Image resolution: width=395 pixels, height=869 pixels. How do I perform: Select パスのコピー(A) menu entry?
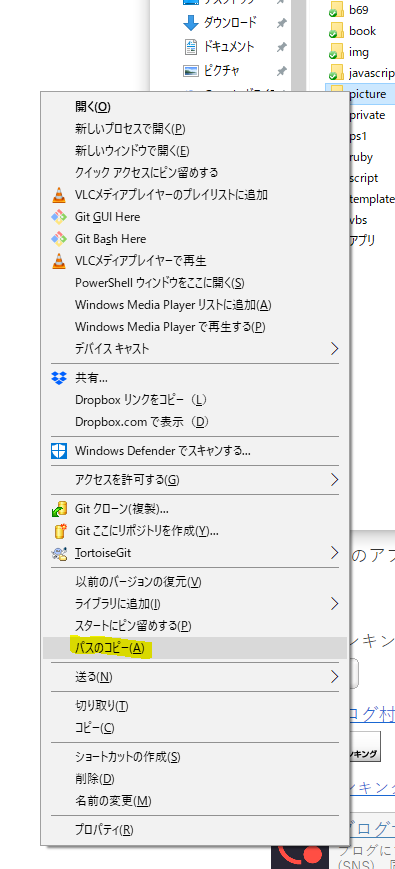194,648
